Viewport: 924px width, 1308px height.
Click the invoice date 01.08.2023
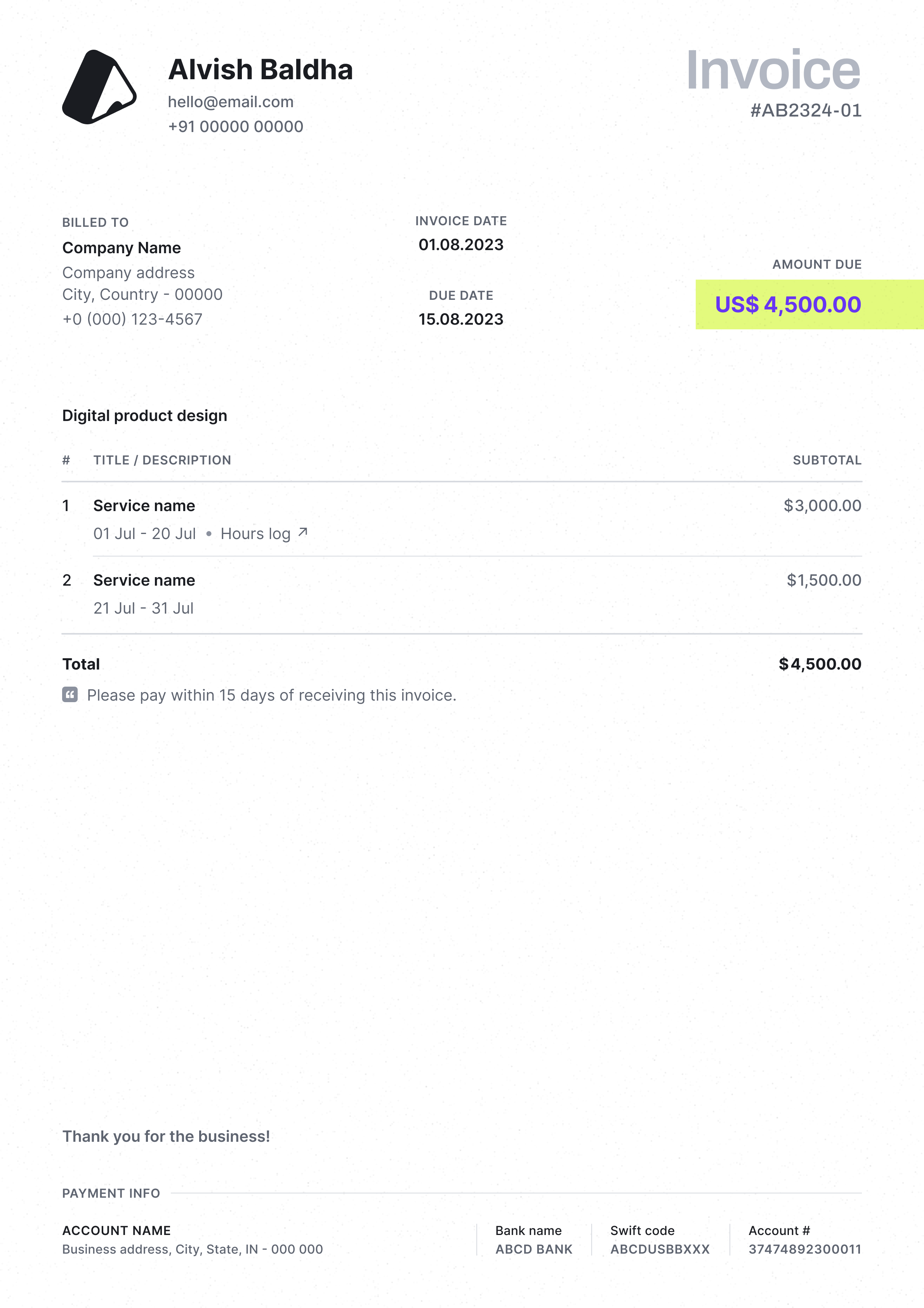[461, 245]
